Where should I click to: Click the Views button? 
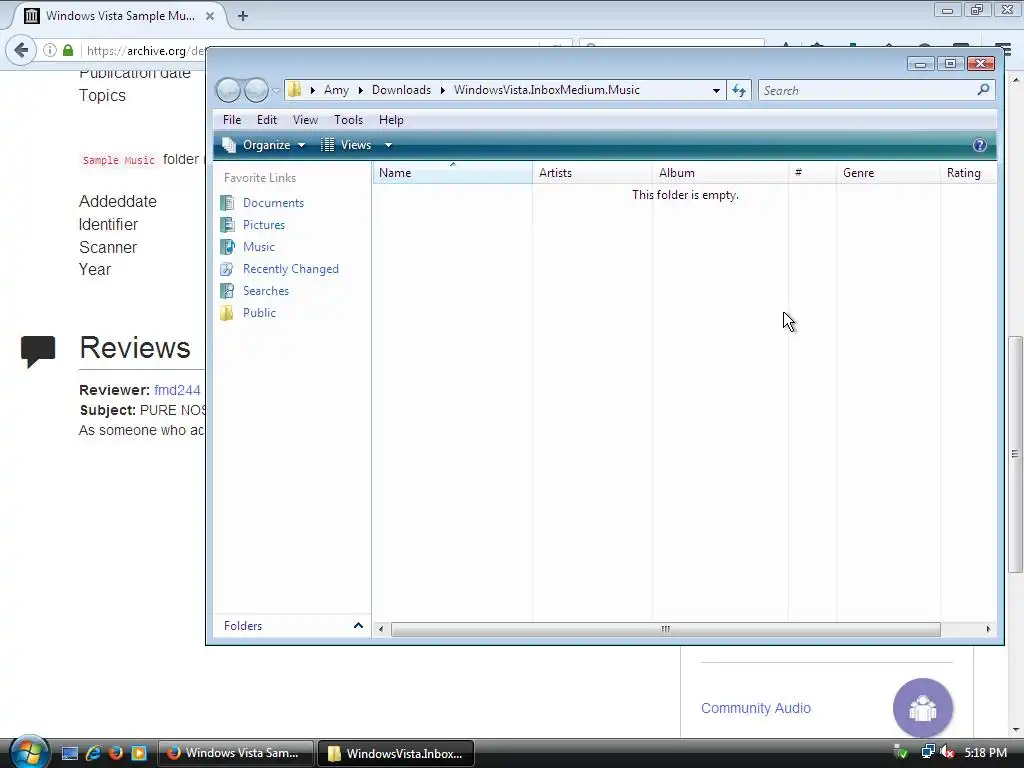tap(346, 145)
